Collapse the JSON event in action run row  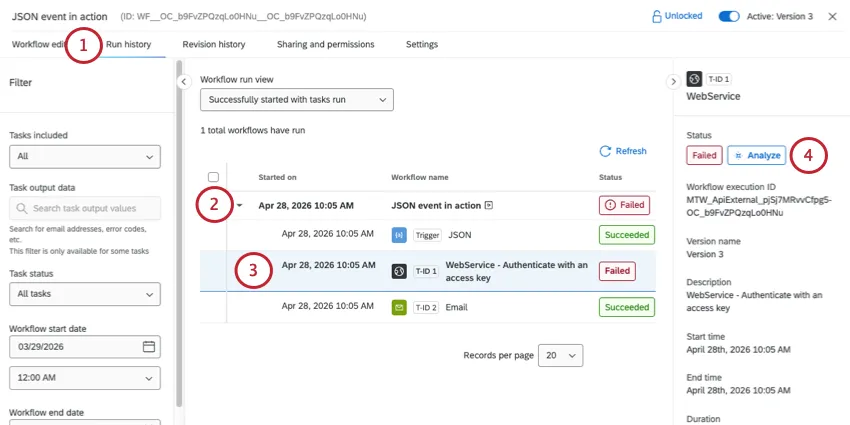tap(239, 206)
